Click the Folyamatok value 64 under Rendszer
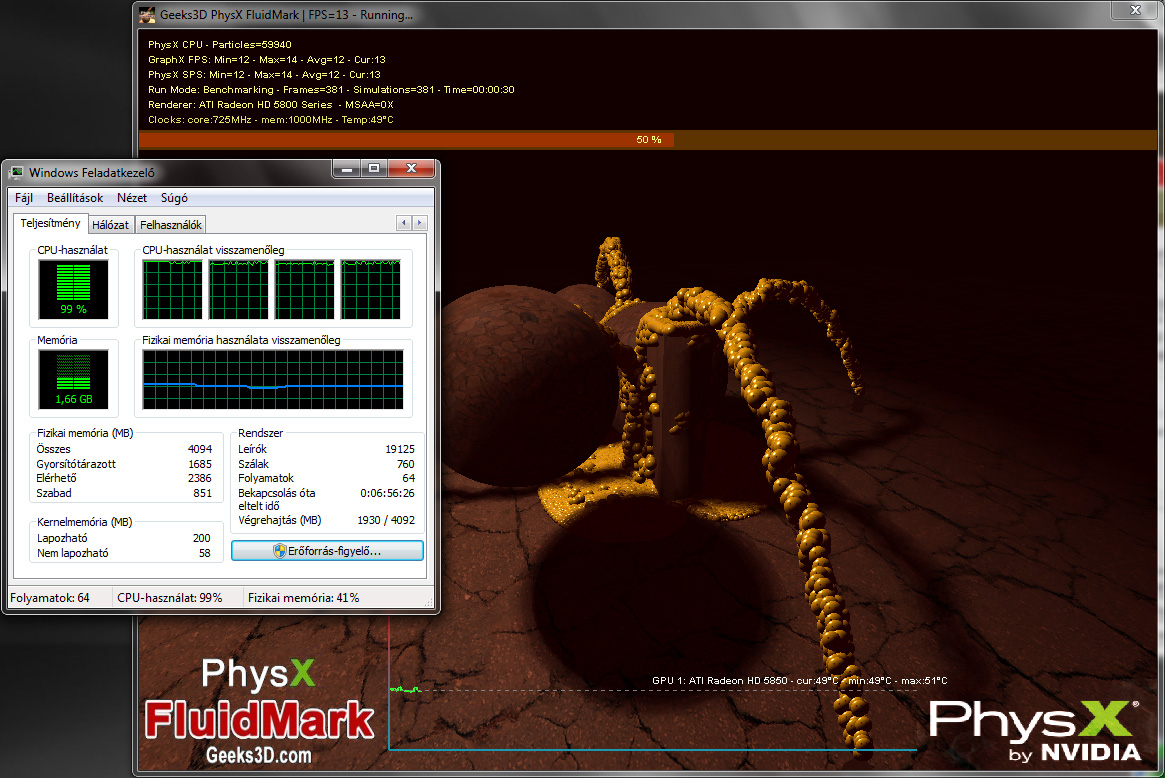The height and width of the screenshot is (778, 1165). (409, 478)
